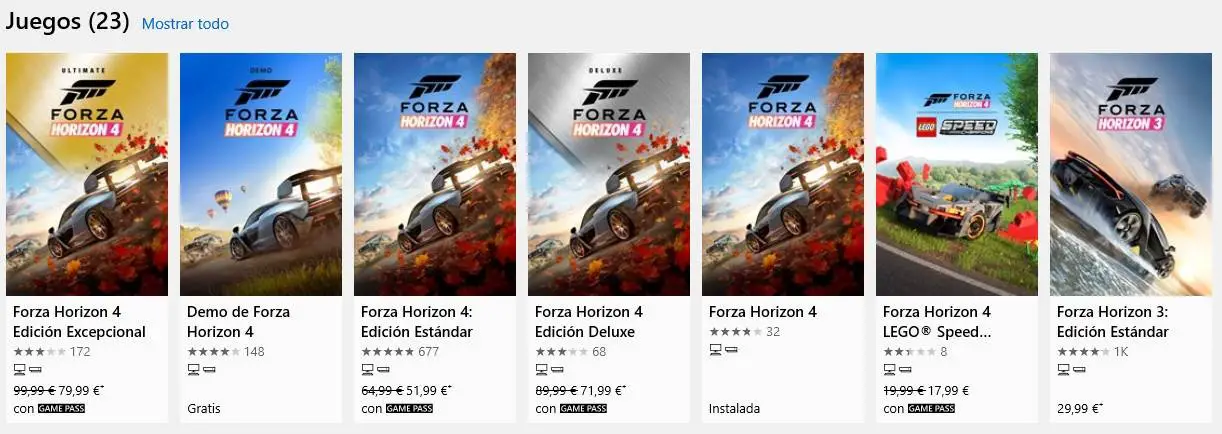
Task: Select the Forza Horizon 4 Deluxe cover image
Action: (x=609, y=174)
